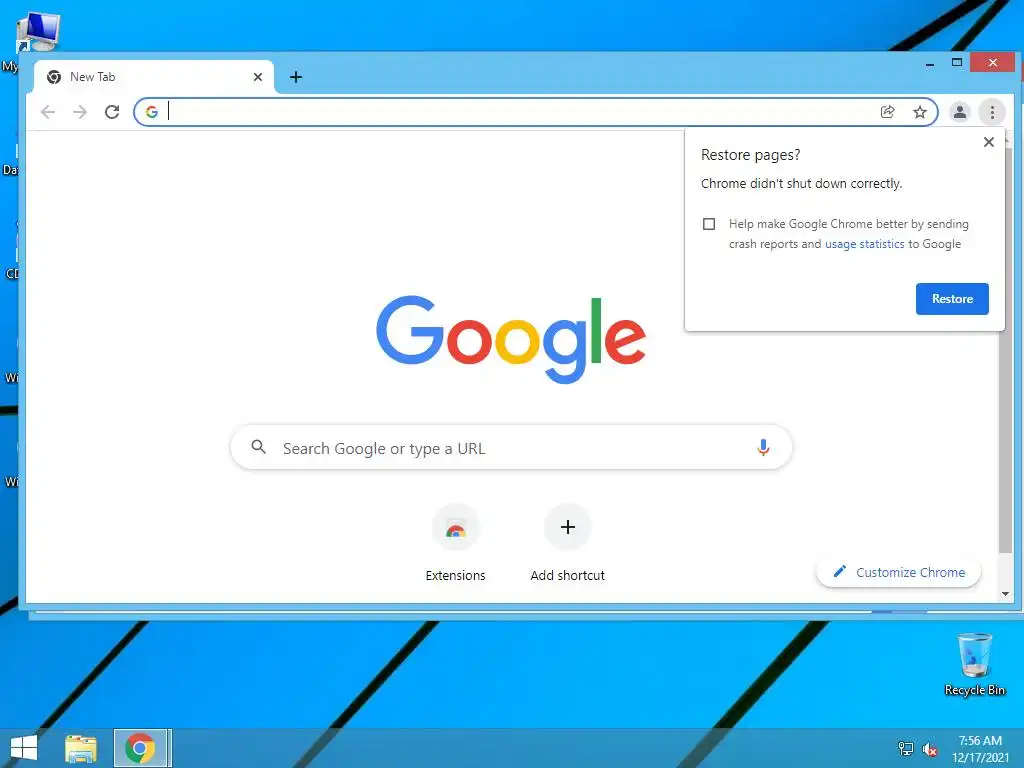The height and width of the screenshot is (768, 1024).
Task: Click Customize Chrome button
Action: 899,572
